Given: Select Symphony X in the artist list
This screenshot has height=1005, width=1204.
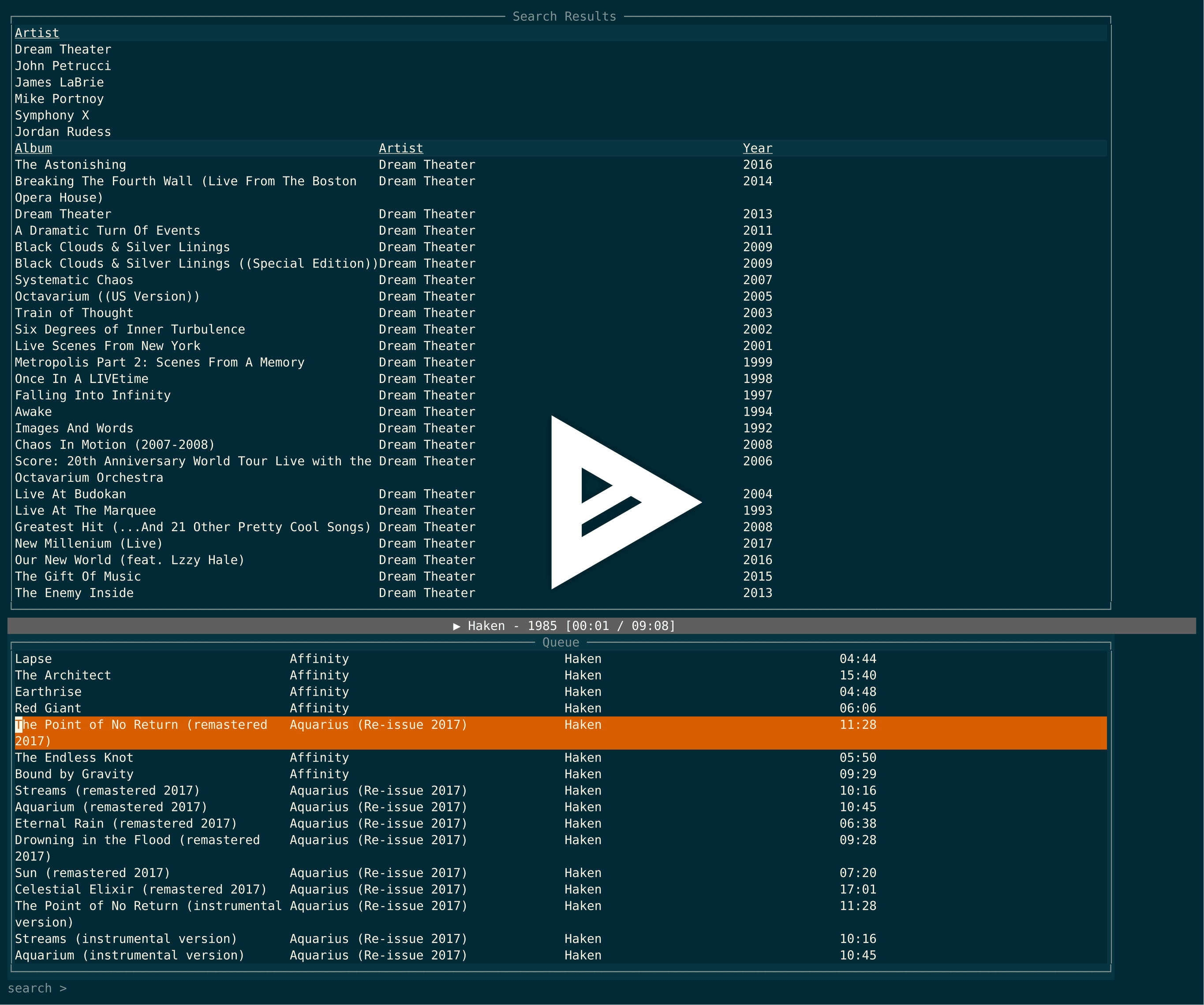Looking at the screenshot, I should 52,115.
